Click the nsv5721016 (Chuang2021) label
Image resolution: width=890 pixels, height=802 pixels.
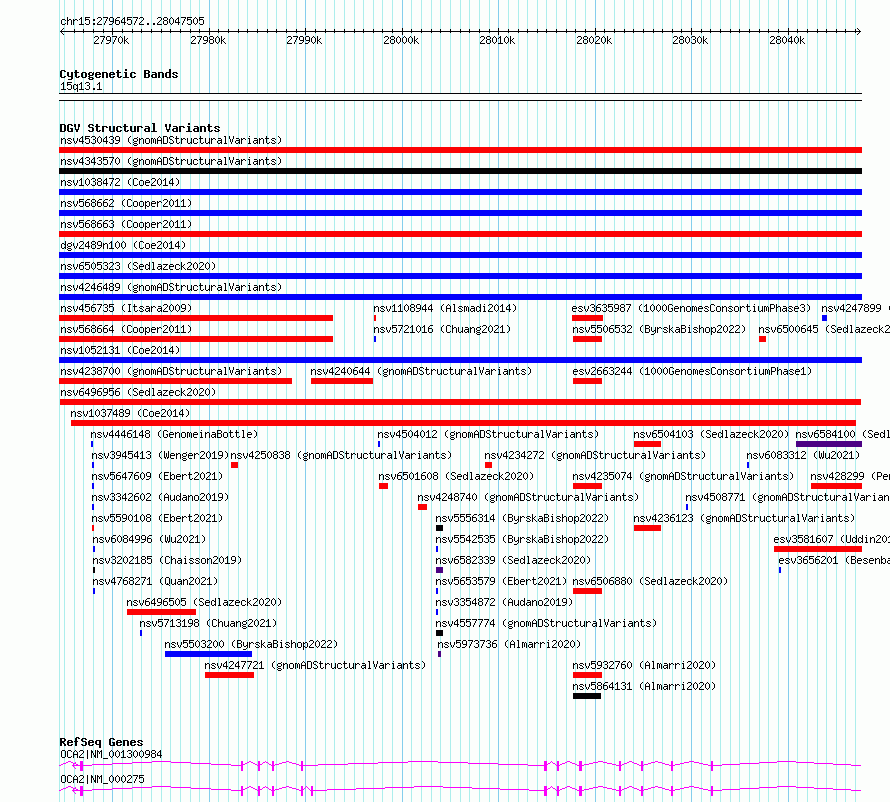[x=442, y=329]
